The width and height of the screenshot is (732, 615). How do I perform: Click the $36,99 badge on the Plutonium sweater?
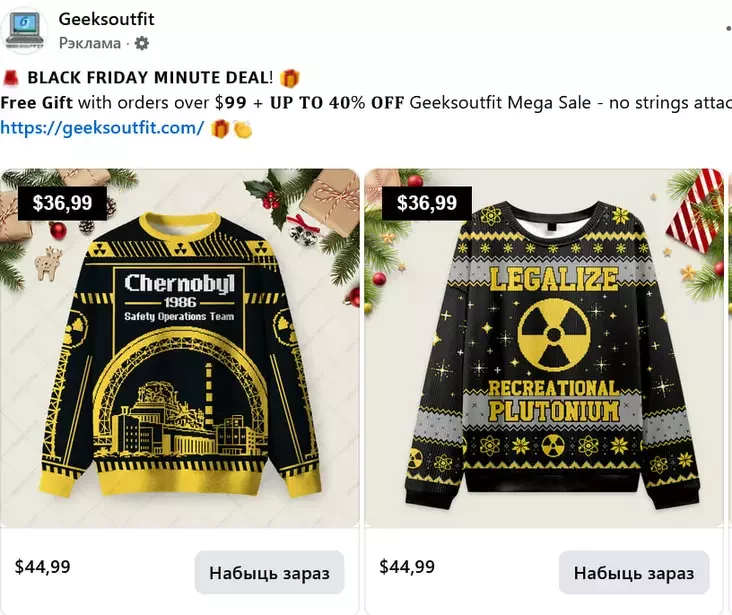click(x=427, y=204)
